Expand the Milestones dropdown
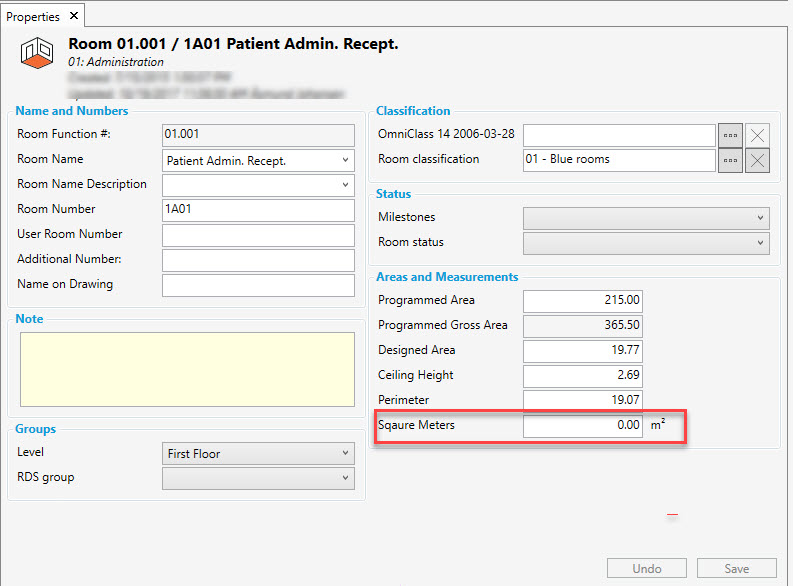This screenshot has height=586, width=793. click(760, 217)
